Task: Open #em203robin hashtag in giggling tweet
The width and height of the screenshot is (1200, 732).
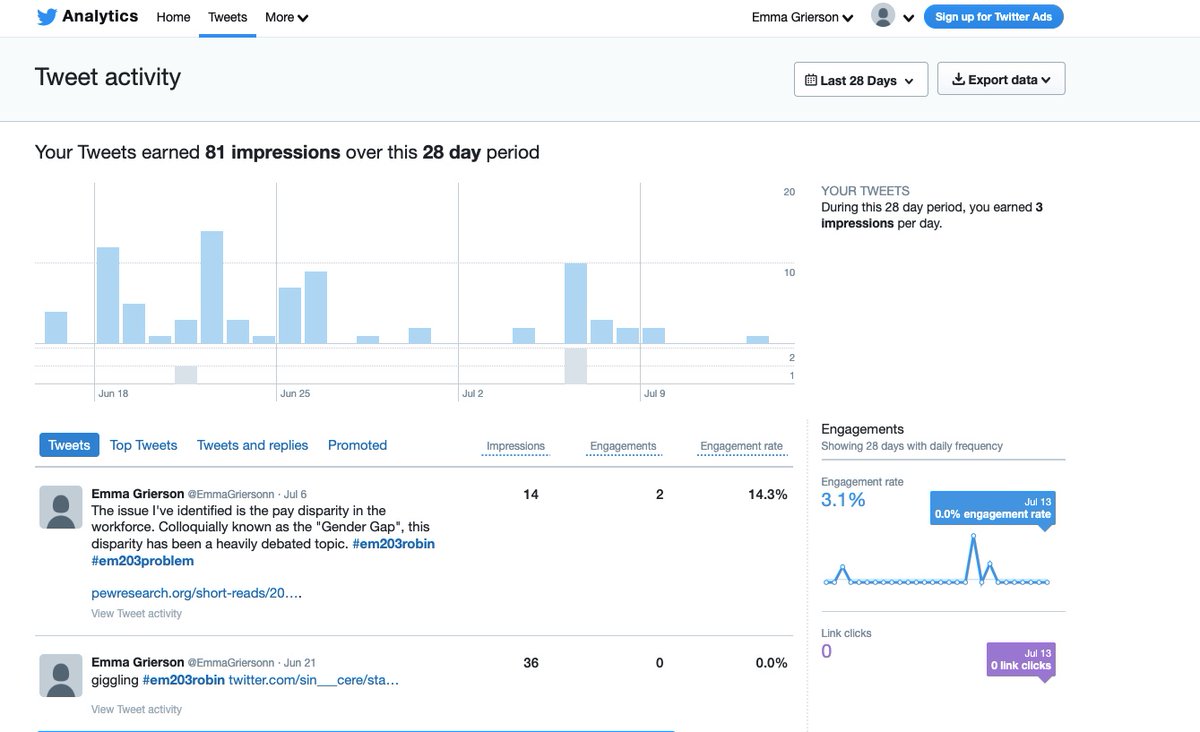Action: tap(183, 680)
